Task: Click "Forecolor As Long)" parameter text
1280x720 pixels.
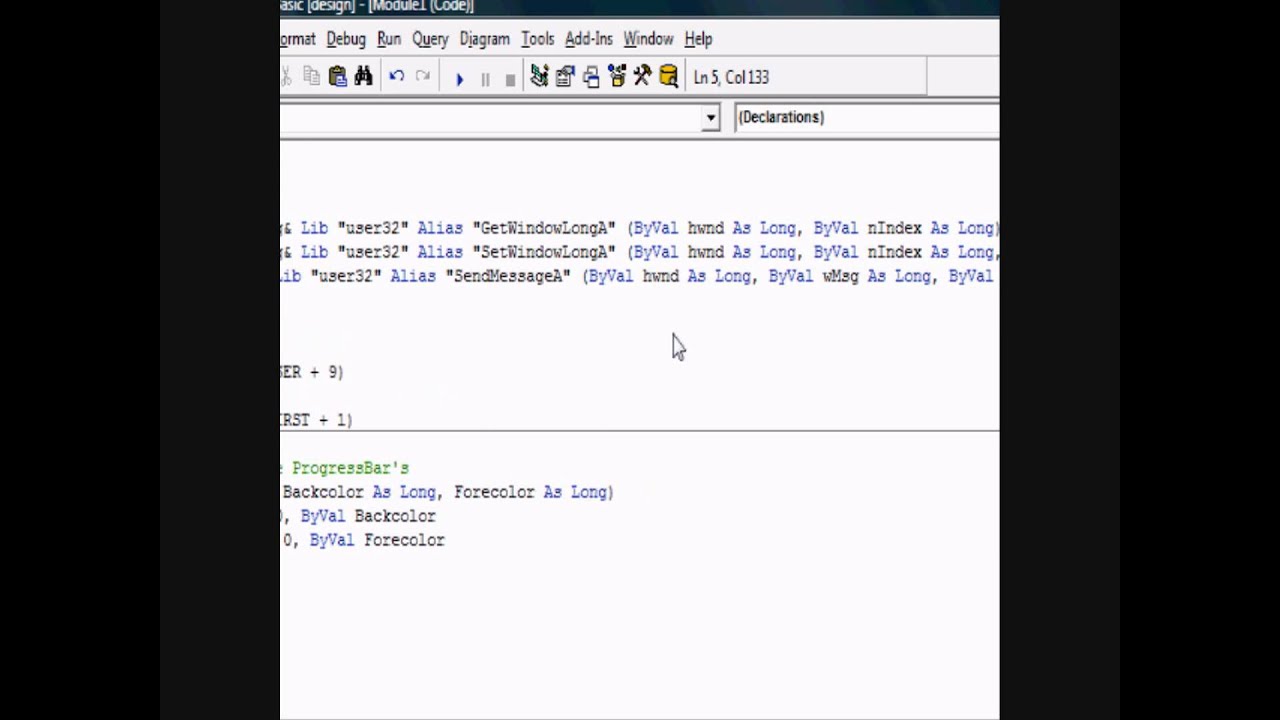Action: (534, 492)
